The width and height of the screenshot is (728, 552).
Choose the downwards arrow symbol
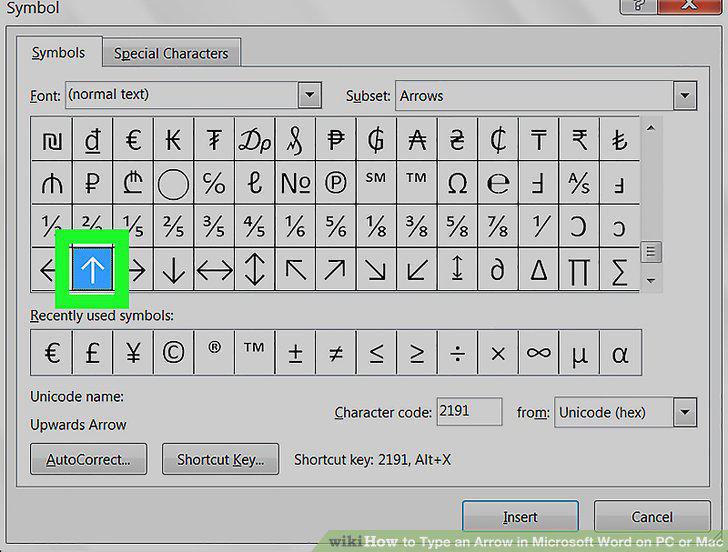(x=173, y=270)
